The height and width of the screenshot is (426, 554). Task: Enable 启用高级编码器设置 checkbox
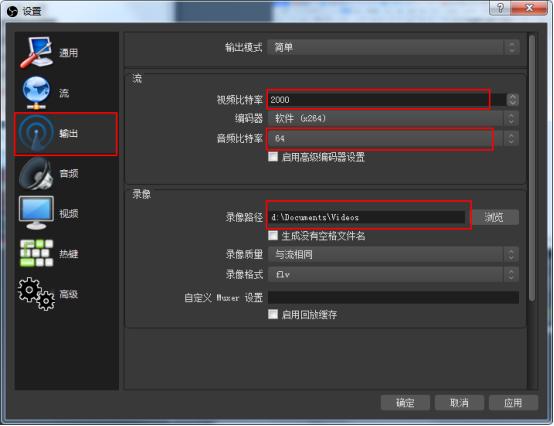[x=273, y=156]
